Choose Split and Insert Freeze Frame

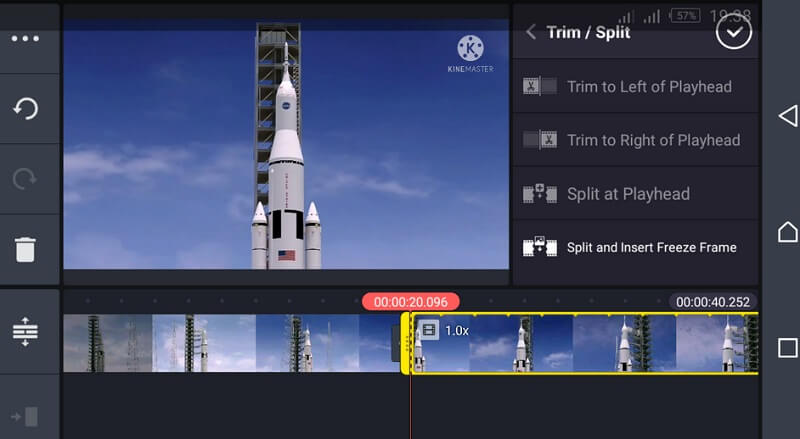click(x=634, y=247)
